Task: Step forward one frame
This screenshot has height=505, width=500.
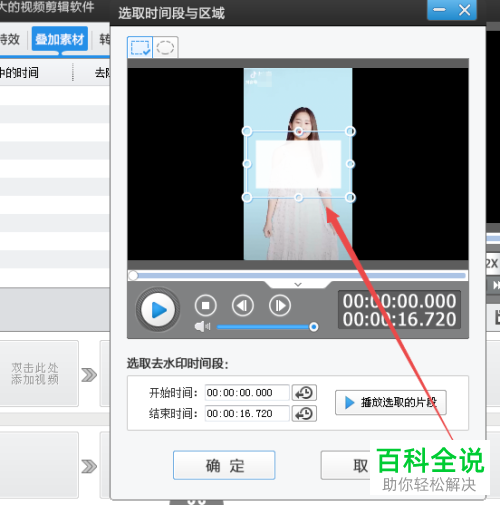Action: pyautogui.click(x=280, y=305)
